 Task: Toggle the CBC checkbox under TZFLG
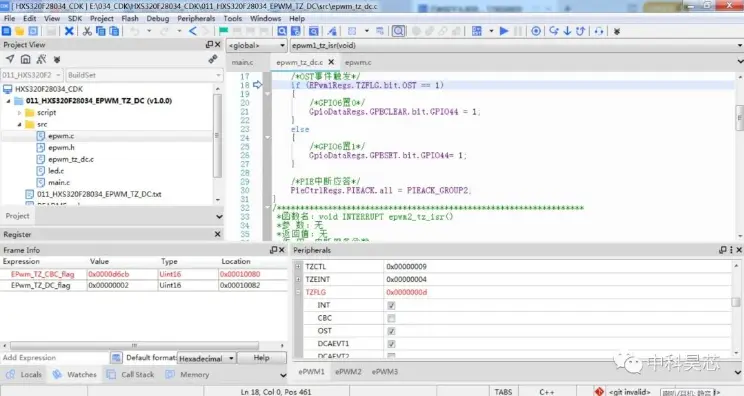(391, 318)
